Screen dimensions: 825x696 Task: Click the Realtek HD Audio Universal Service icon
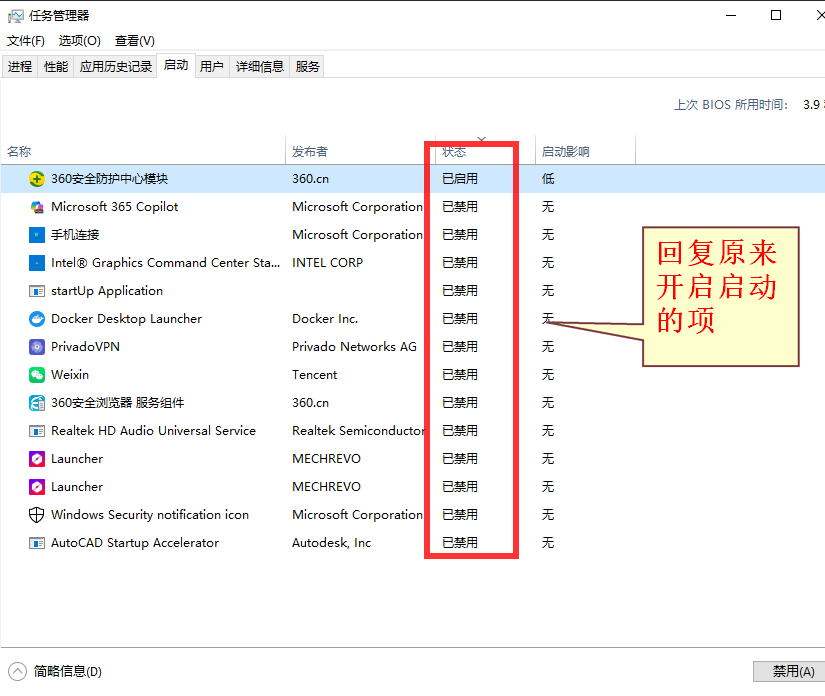click(36, 431)
